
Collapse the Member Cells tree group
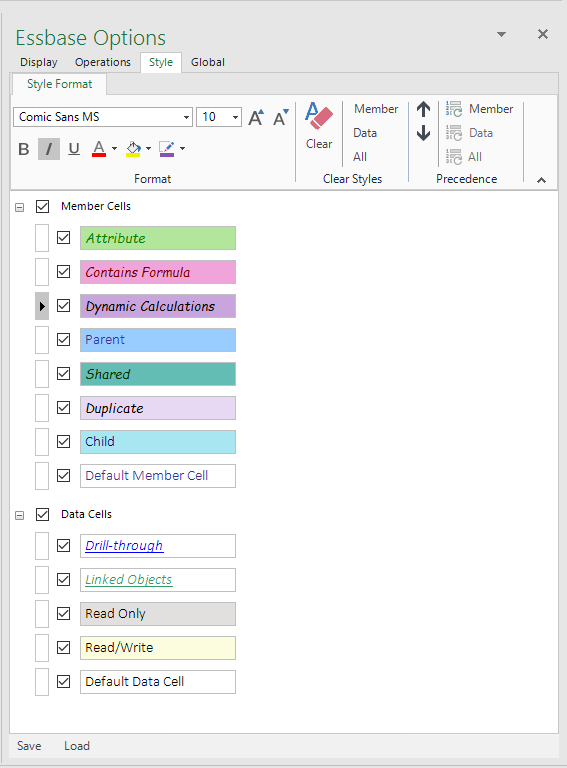(20, 207)
